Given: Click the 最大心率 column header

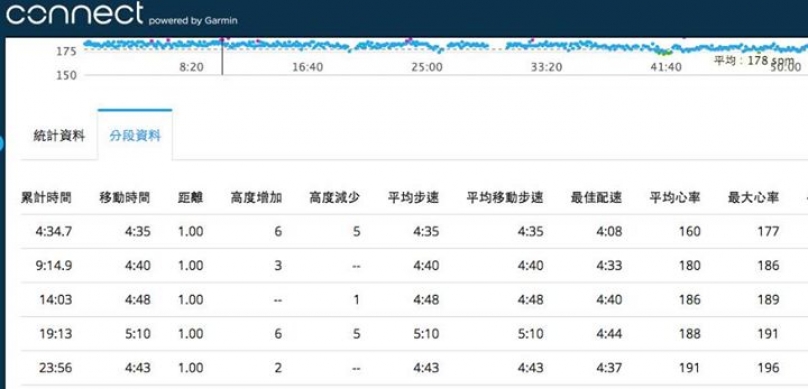Looking at the screenshot, I should click(x=754, y=197).
